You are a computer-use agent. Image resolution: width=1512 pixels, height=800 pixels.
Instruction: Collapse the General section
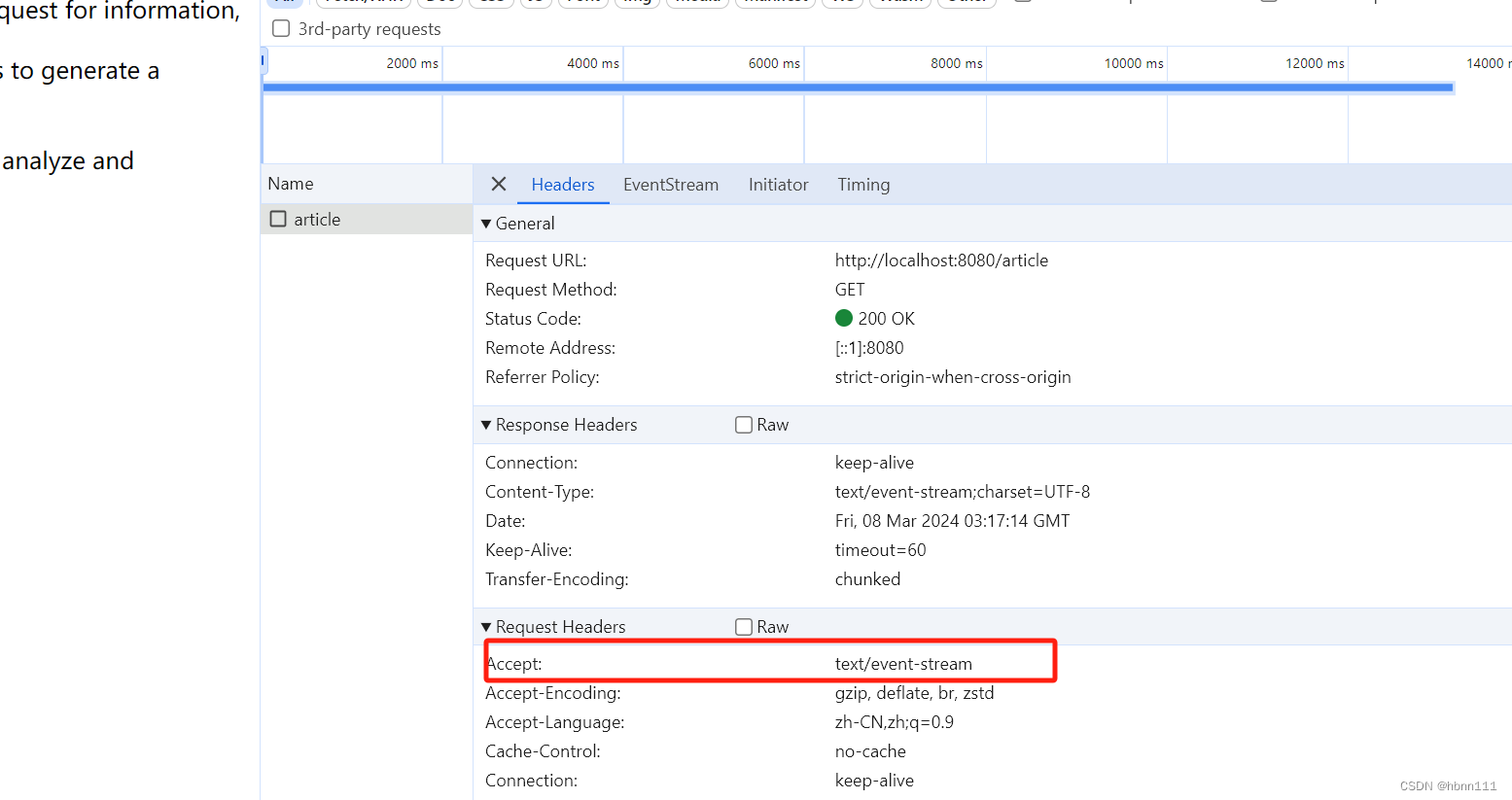tap(486, 224)
